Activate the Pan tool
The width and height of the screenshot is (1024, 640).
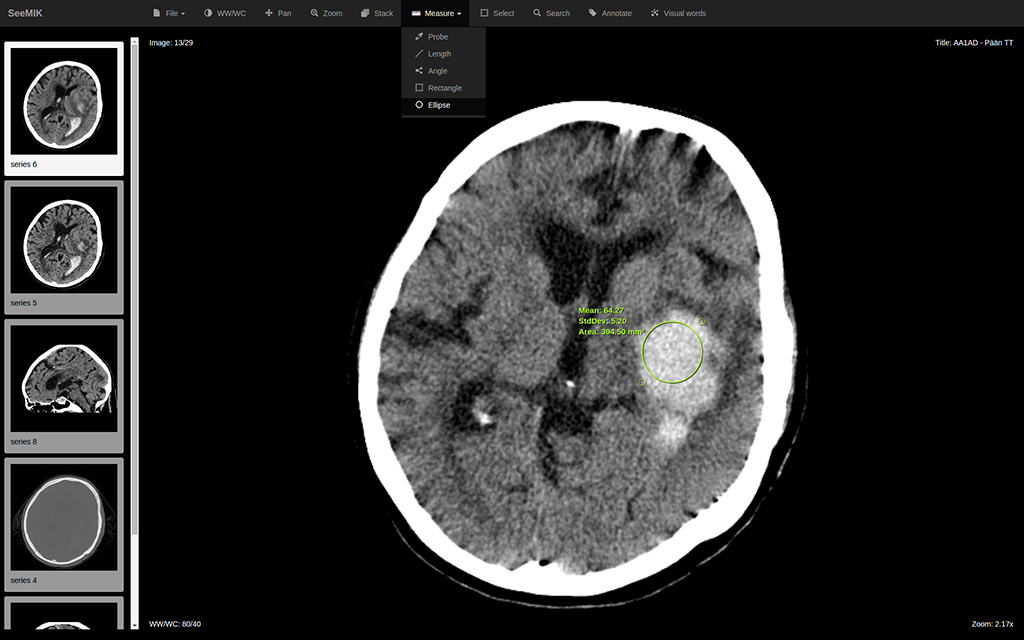[x=278, y=13]
